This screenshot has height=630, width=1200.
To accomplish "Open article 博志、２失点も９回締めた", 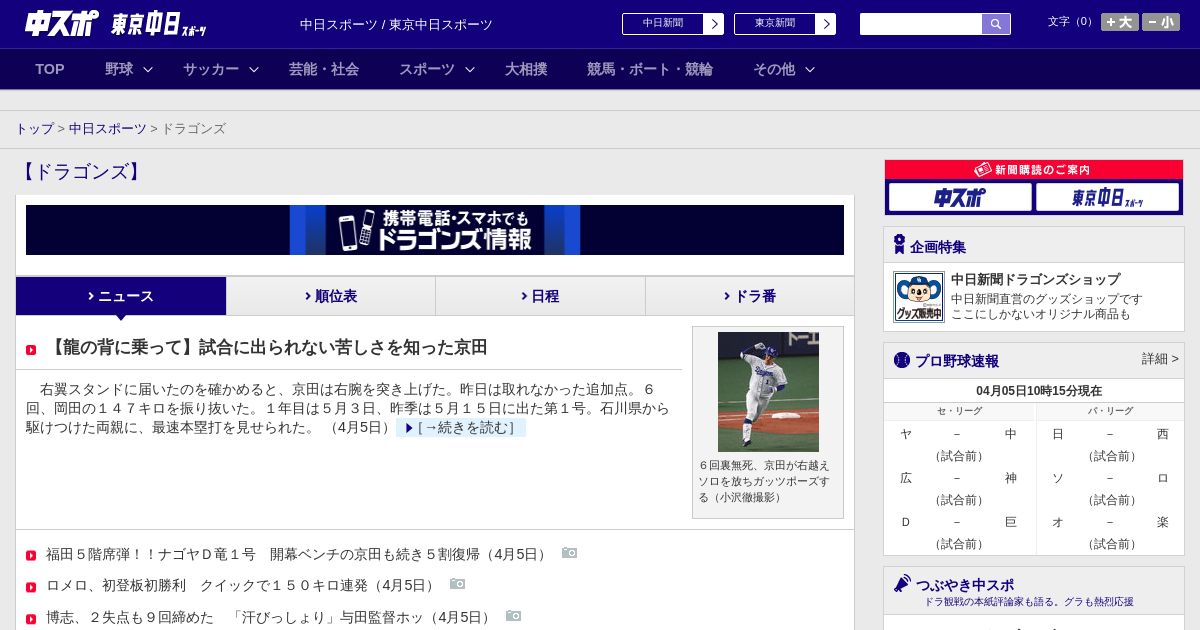I will tap(270, 618).
